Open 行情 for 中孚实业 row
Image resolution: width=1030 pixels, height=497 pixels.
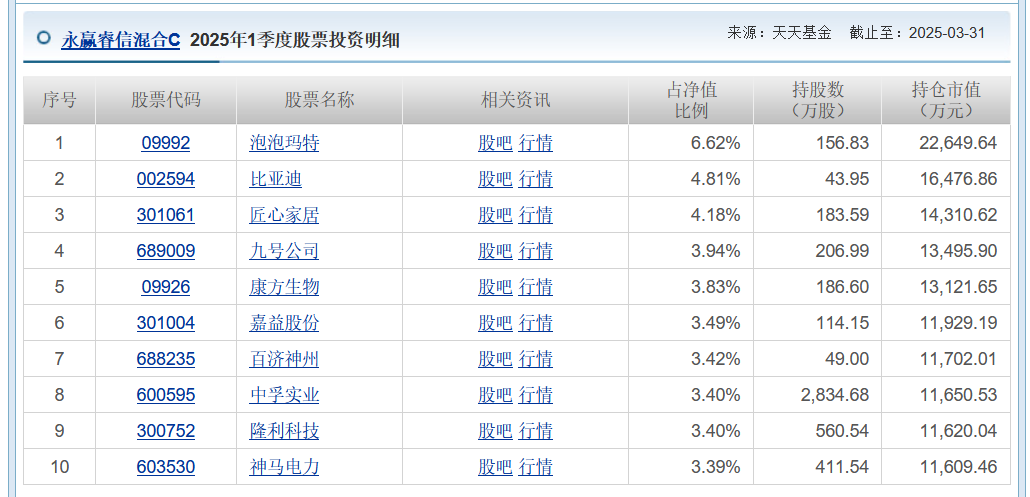click(535, 395)
